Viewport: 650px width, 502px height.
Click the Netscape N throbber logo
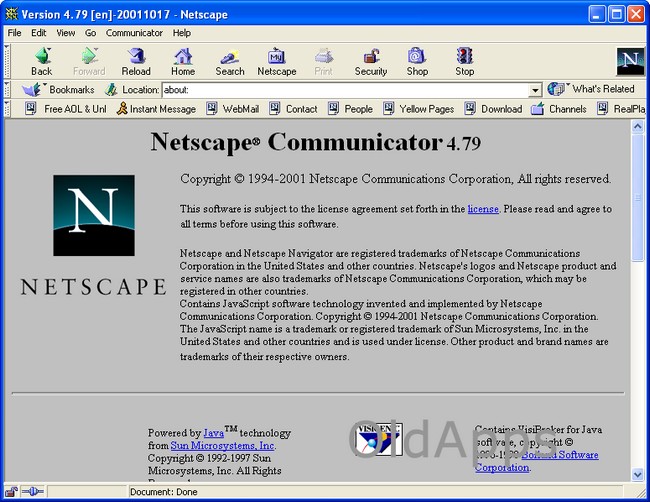tap(630, 61)
